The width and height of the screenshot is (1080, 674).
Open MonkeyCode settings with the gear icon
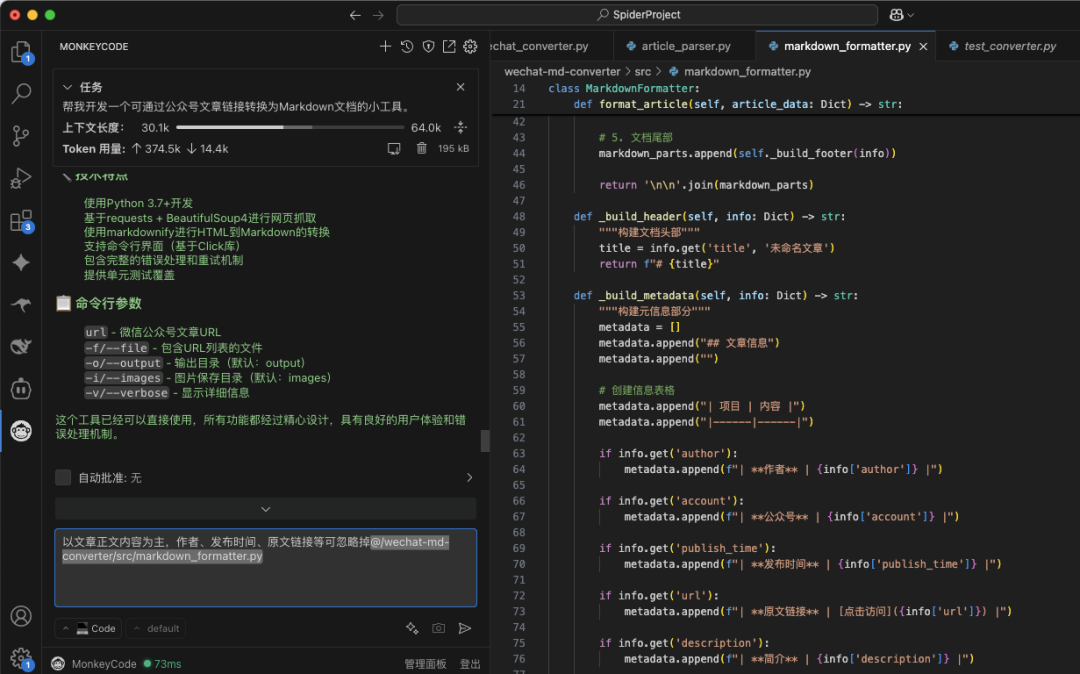coord(469,46)
